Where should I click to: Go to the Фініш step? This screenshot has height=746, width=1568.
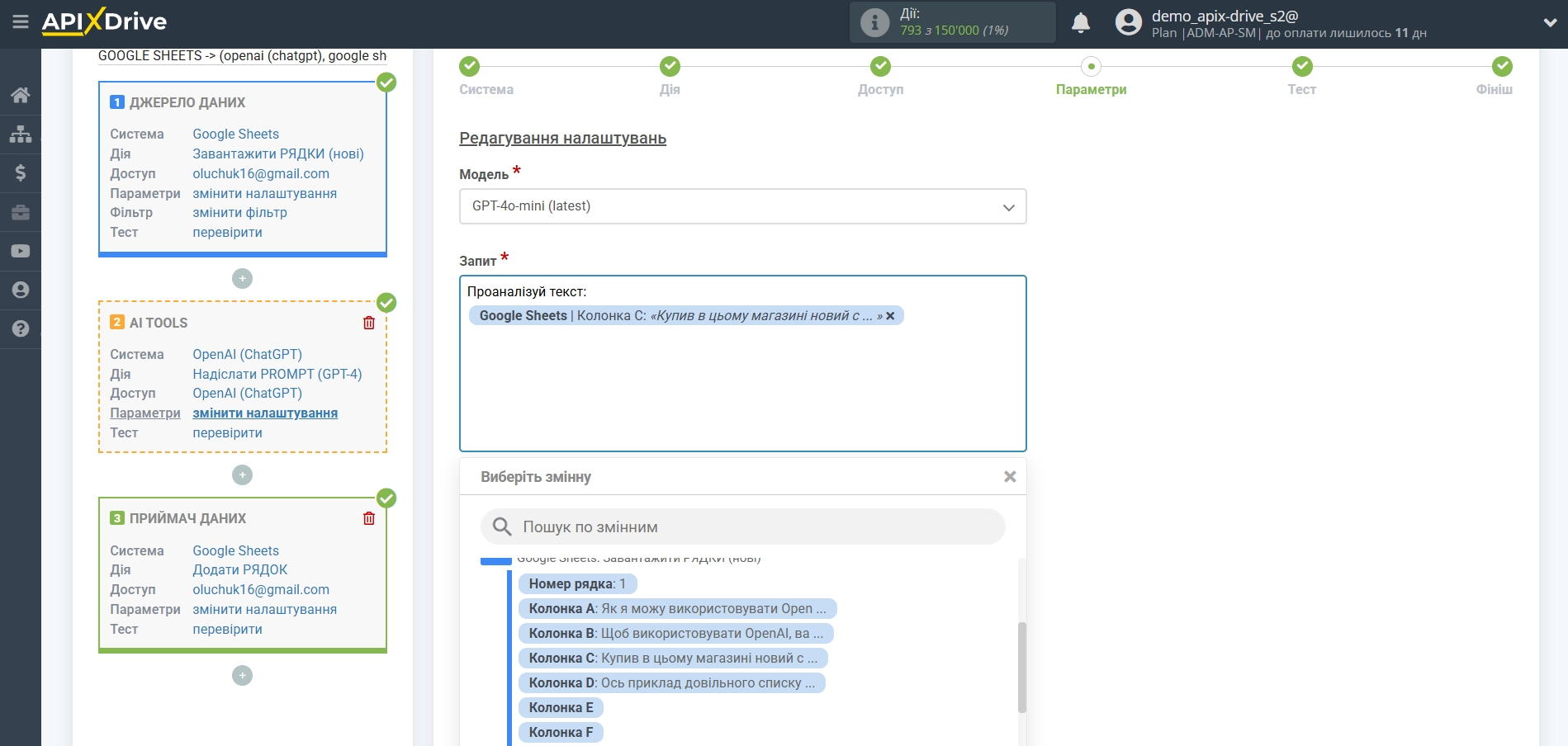pyautogui.click(x=1495, y=76)
